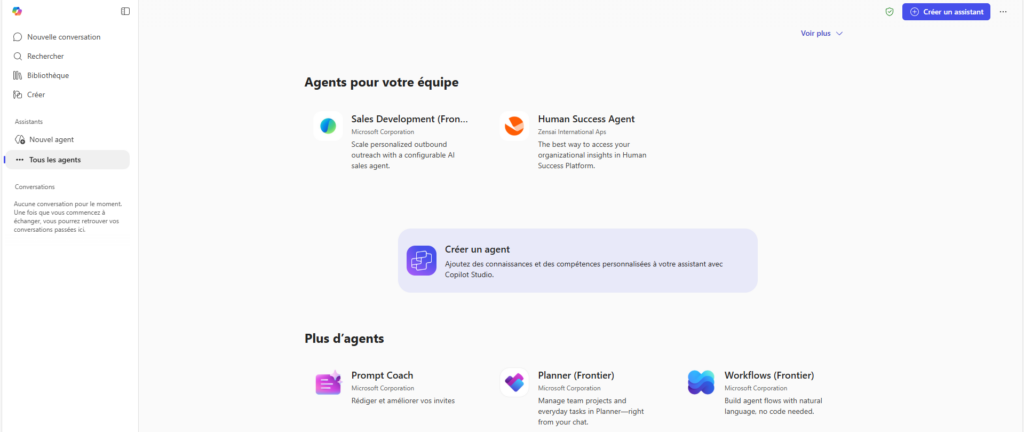Image resolution: width=1024 pixels, height=432 pixels.
Task: Click the Copilot logo icon
Action: (x=17, y=11)
